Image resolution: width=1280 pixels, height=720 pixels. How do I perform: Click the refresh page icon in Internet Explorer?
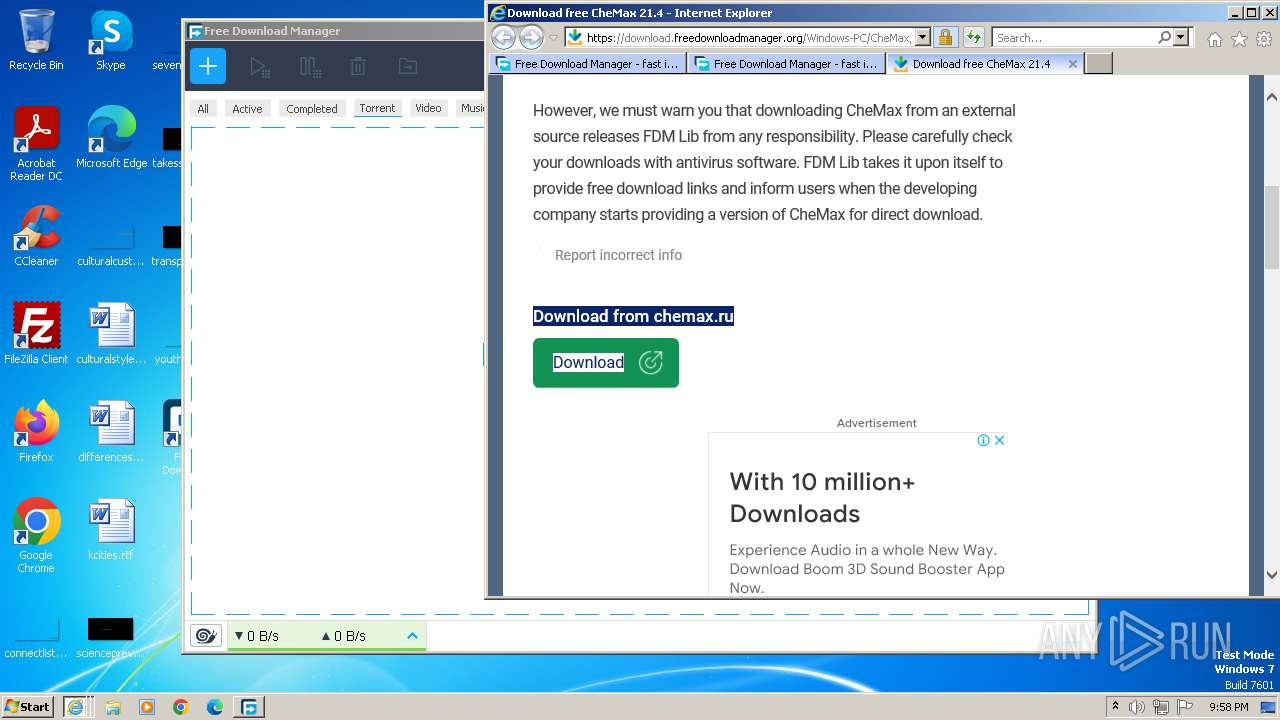click(973, 38)
